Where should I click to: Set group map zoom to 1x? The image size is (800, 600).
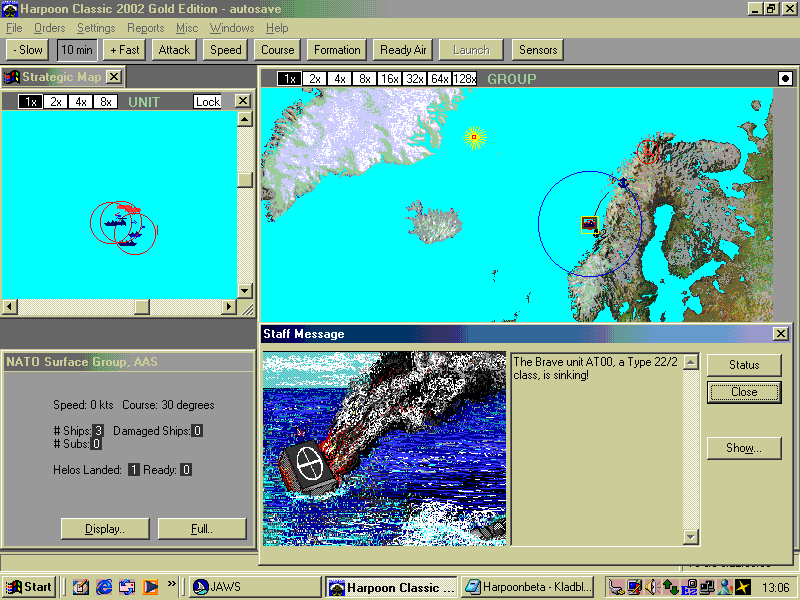click(289, 79)
